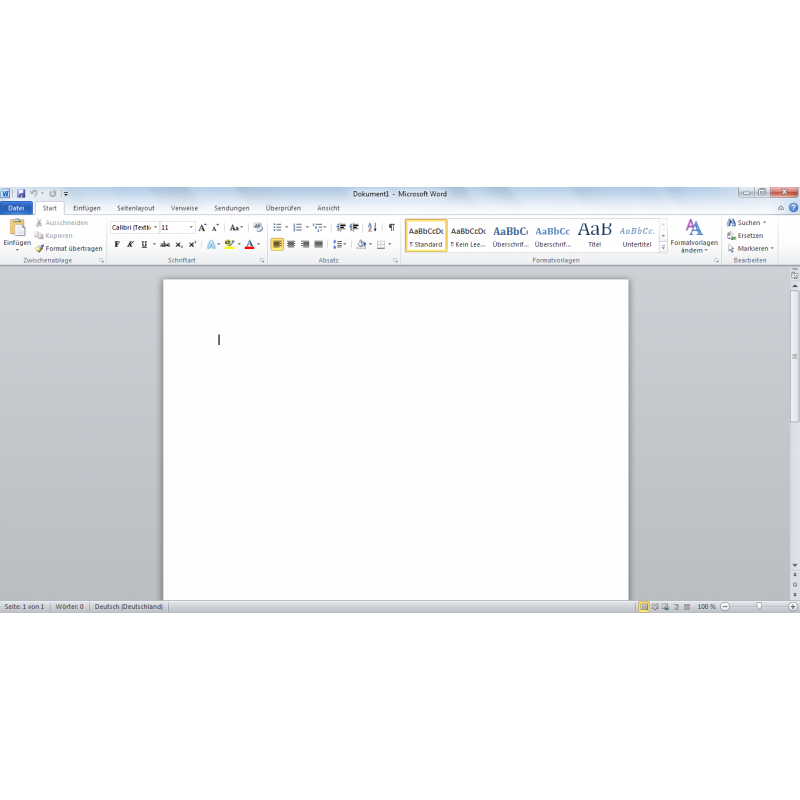Switch to the Einfügen ribbon tab
The image size is (800, 800).
(87, 208)
